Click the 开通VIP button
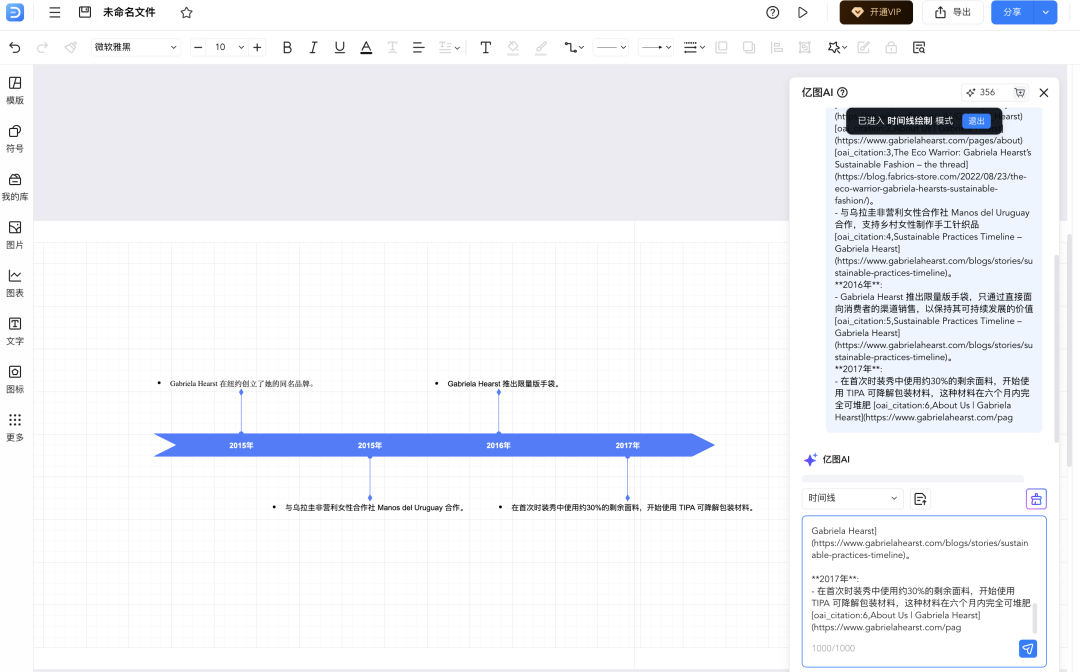 tap(876, 12)
